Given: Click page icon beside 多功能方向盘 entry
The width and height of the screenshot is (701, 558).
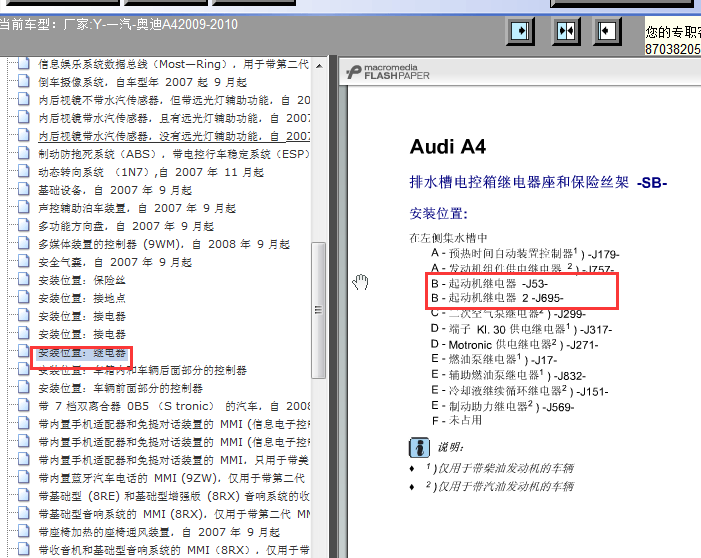Looking at the screenshot, I should click(24, 224).
